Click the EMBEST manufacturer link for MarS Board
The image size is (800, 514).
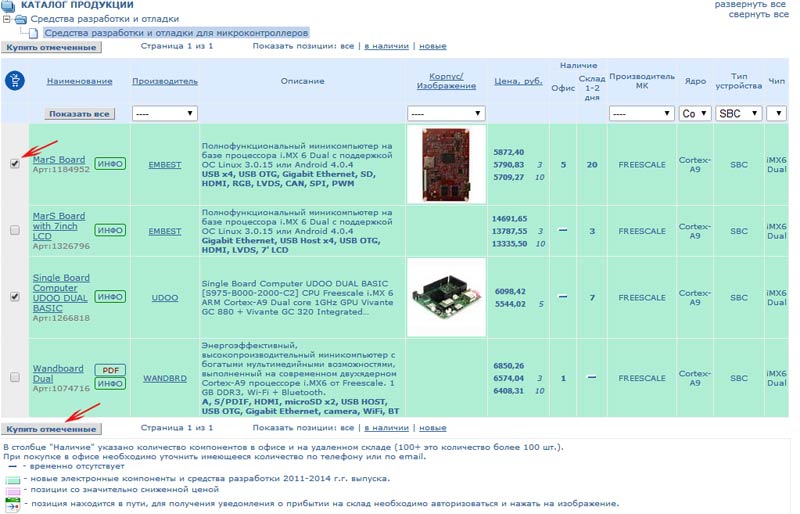click(x=164, y=163)
